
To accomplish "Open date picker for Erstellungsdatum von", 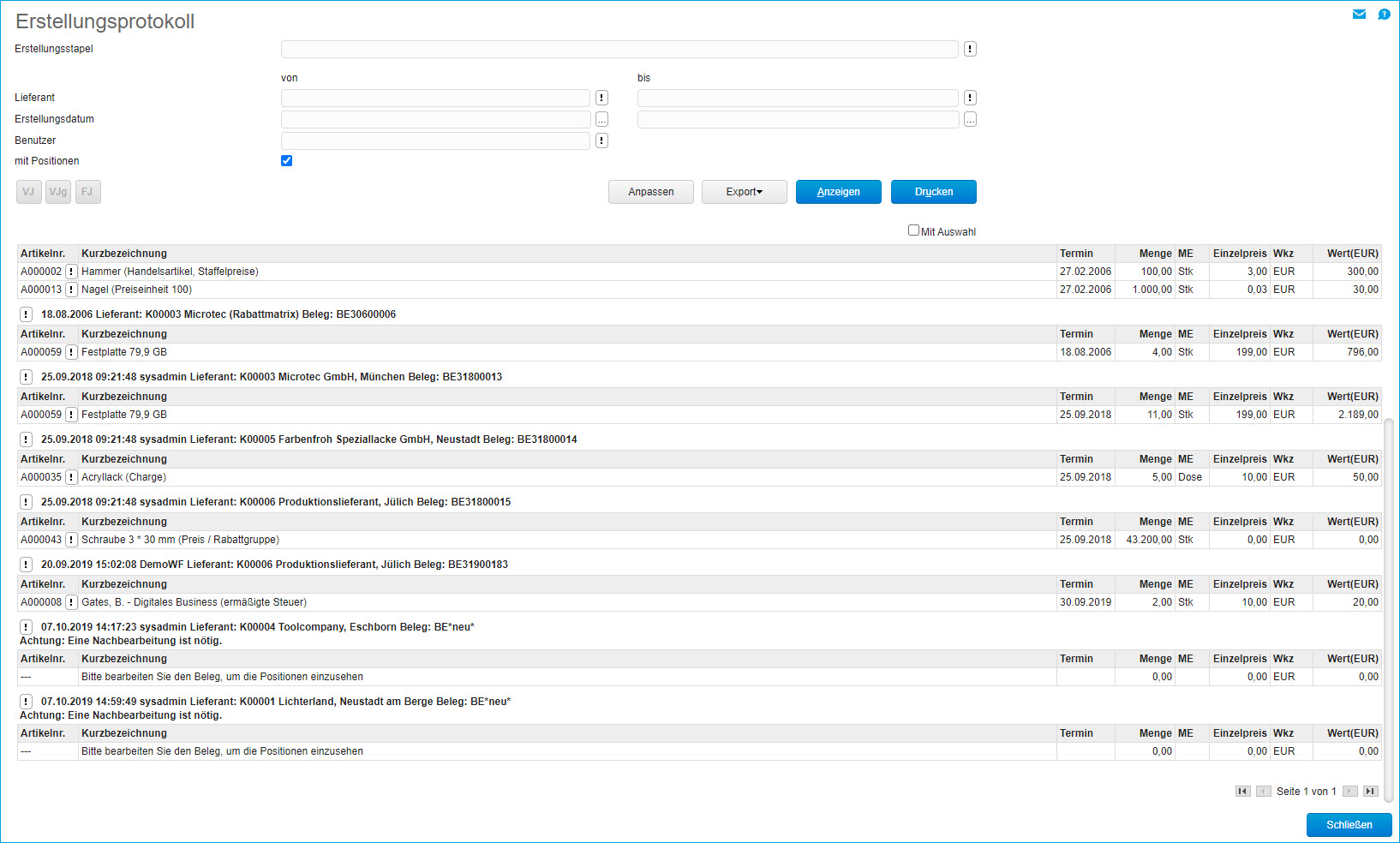I will [601, 120].
